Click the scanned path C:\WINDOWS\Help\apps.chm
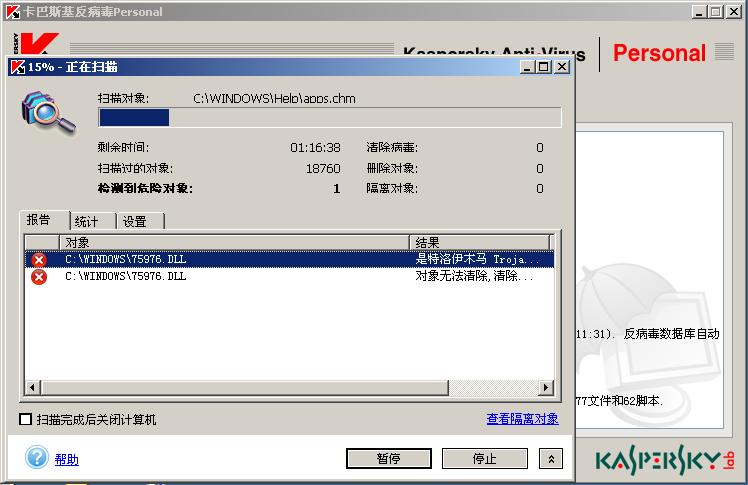This screenshot has height=485, width=748. [x=274, y=99]
